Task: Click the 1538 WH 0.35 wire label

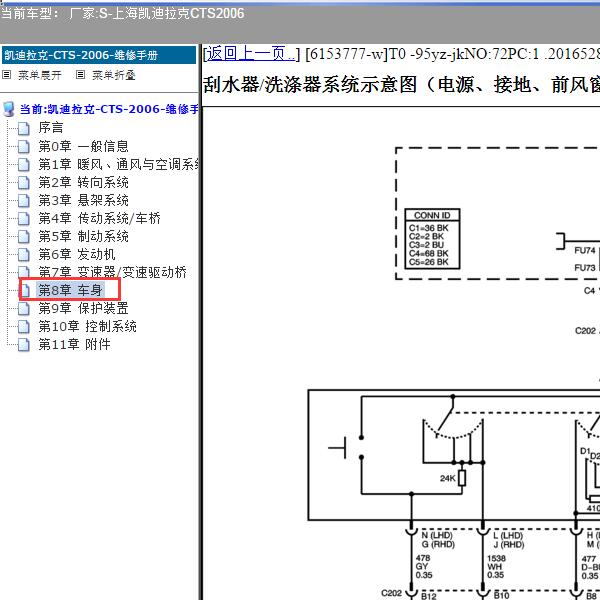Action: click(x=496, y=567)
